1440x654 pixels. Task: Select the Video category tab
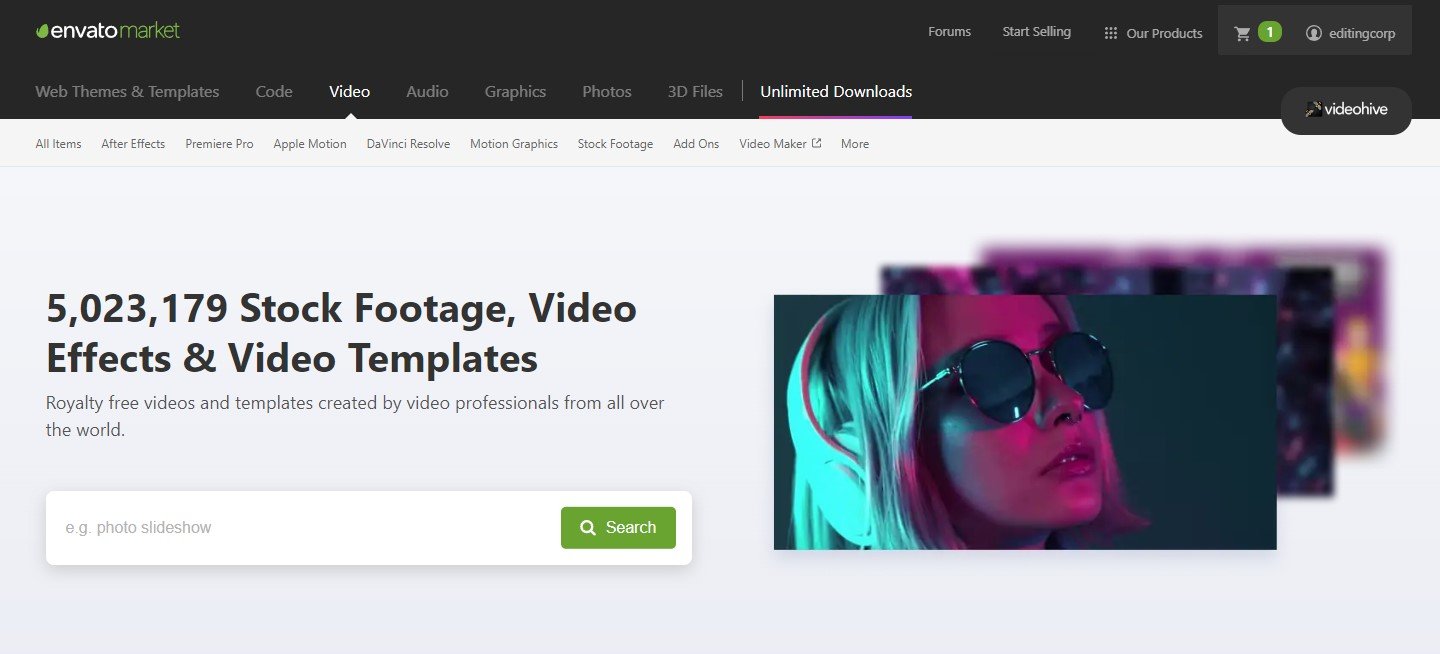[349, 91]
